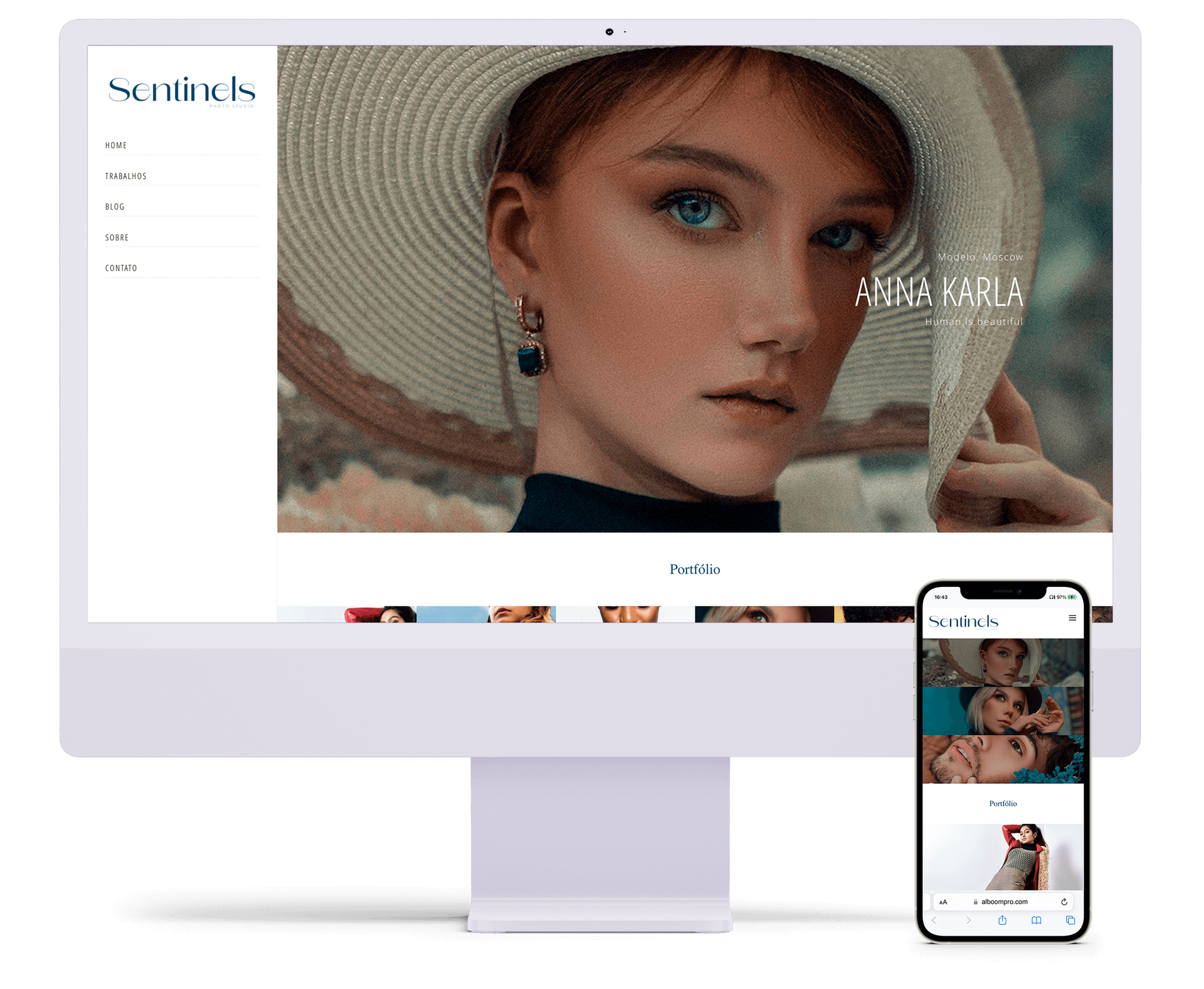
Task: Tap the bearded man banner on the phone
Action: [x=1003, y=759]
